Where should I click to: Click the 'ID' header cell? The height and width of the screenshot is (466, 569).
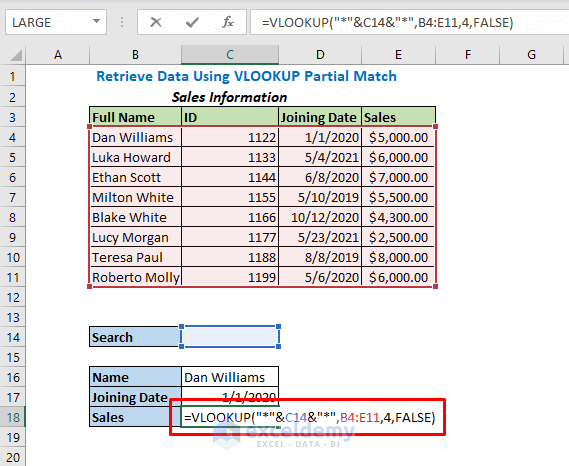tap(230, 117)
